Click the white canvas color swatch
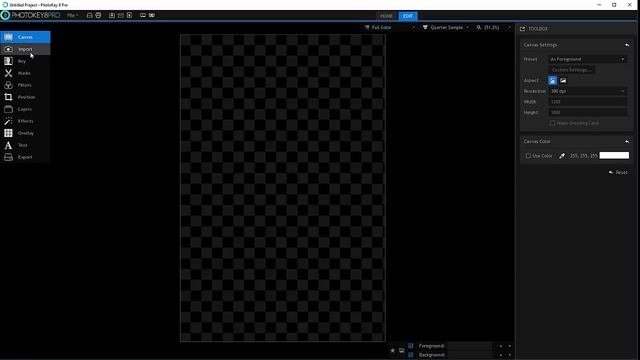Screen dimensions: 640x360 pos(614,156)
